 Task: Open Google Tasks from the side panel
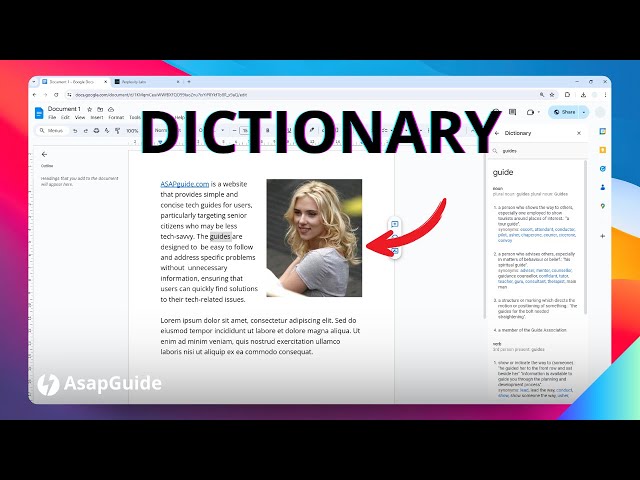pyautogui.click(x=603, y=169)
